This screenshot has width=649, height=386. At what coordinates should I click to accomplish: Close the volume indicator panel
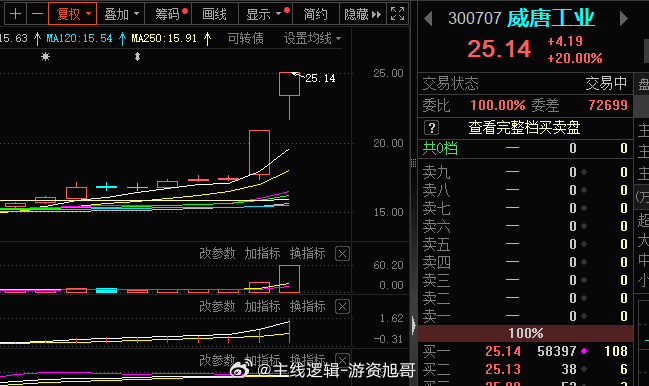tap(342, 254)
